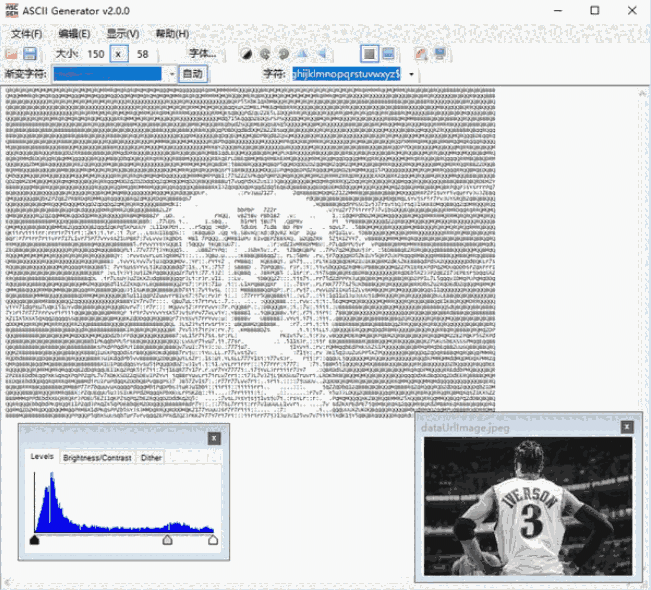Close the Levels panel with its X

pos(213,438)
